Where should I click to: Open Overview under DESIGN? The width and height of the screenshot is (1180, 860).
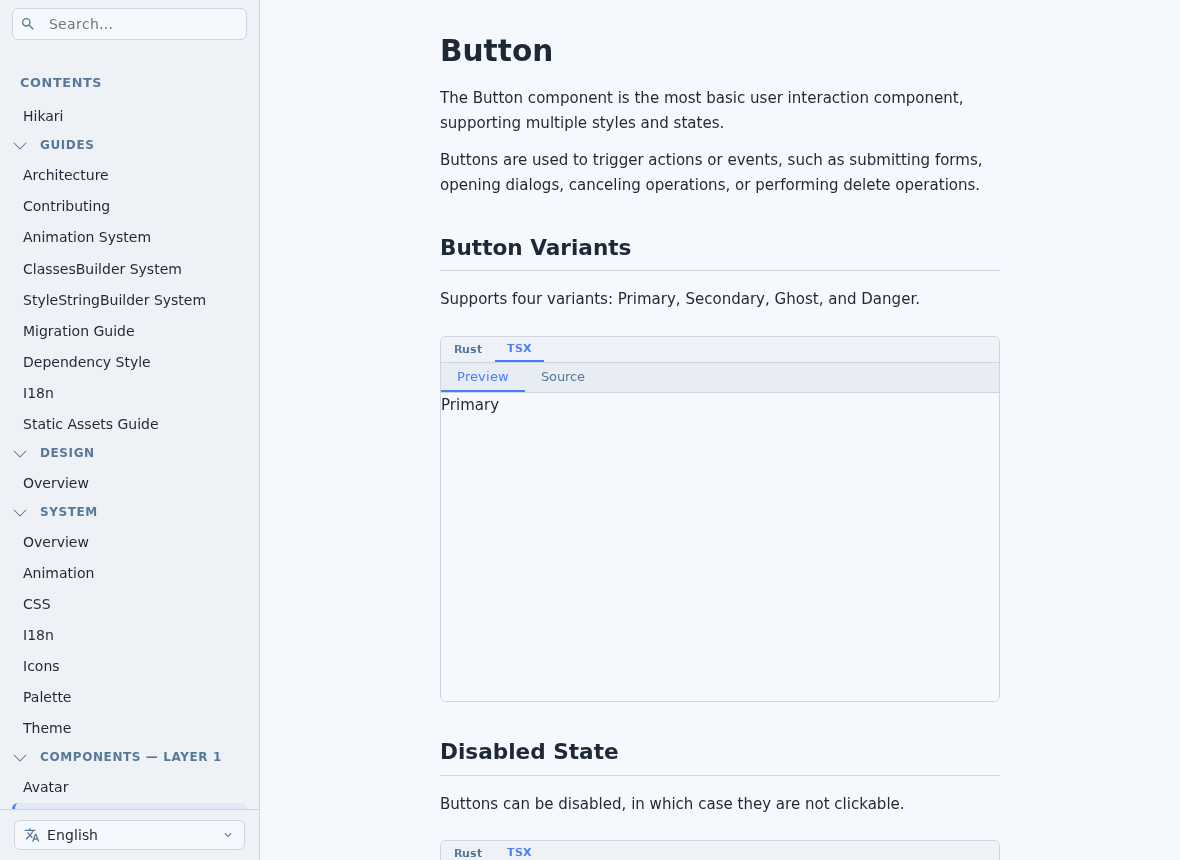click(x=56, y=483)
